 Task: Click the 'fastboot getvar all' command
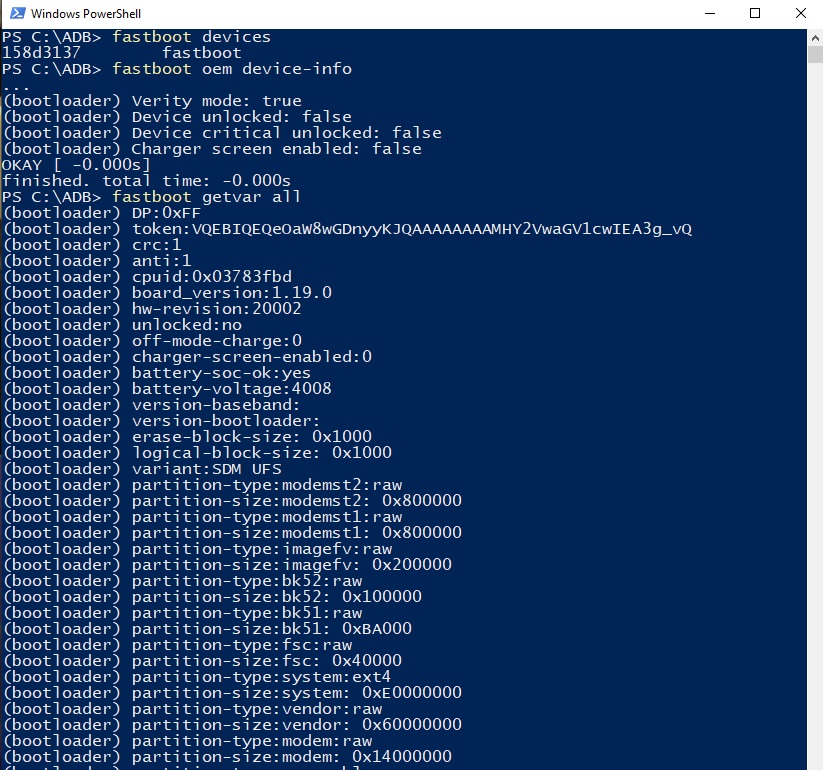tap(152, 197)
